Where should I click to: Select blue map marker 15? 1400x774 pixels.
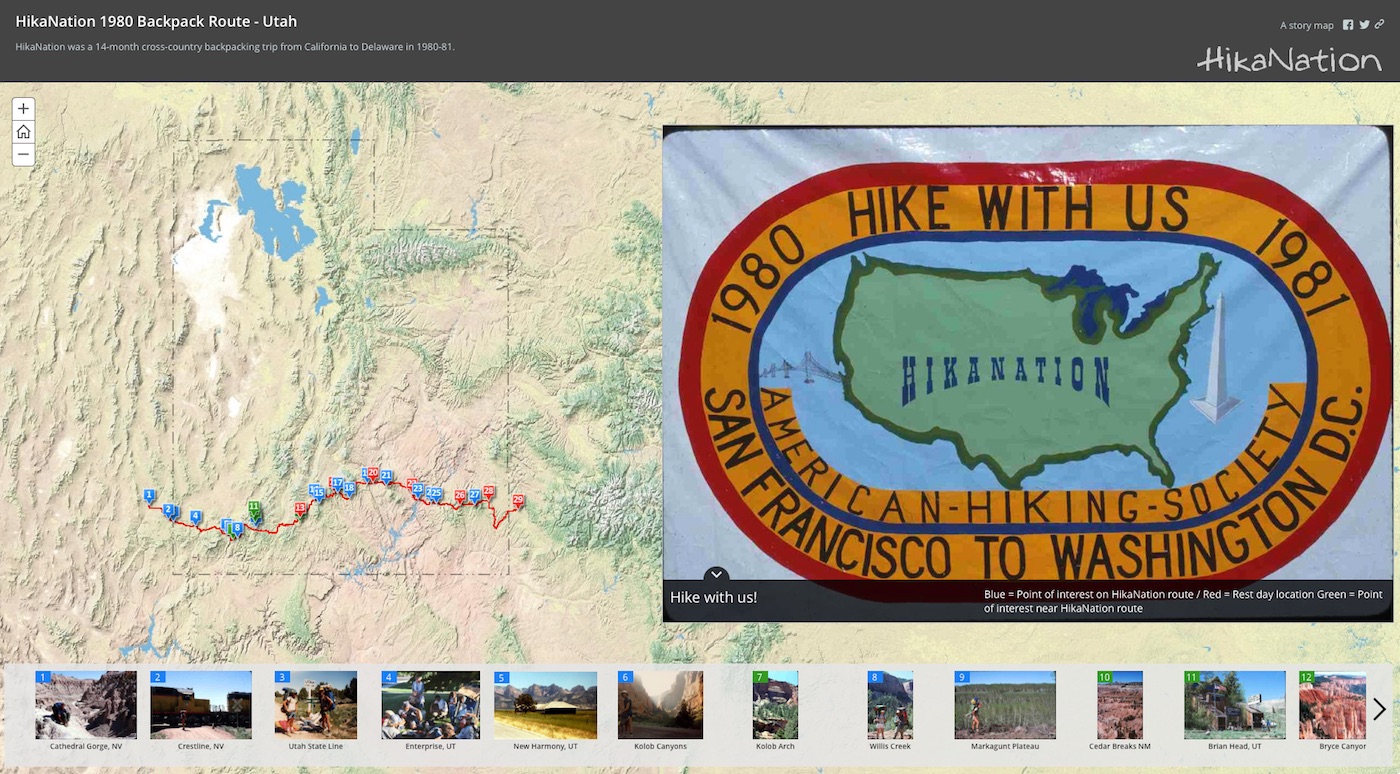tap(319, 494)
